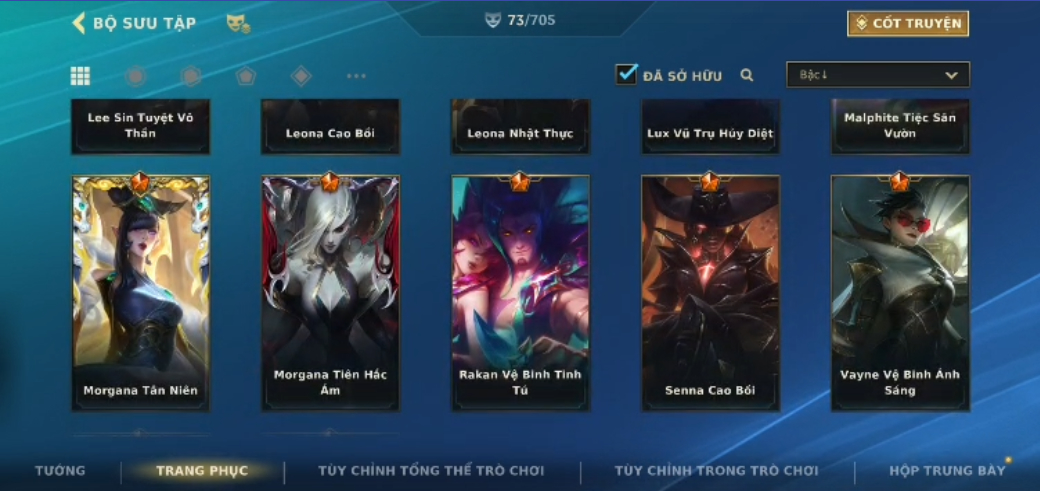The width and height of the screenshot is (1040, 491).
Task: Open the Vayne Vệ Binh Ánh Sáng skin
Action: (900, 293)
